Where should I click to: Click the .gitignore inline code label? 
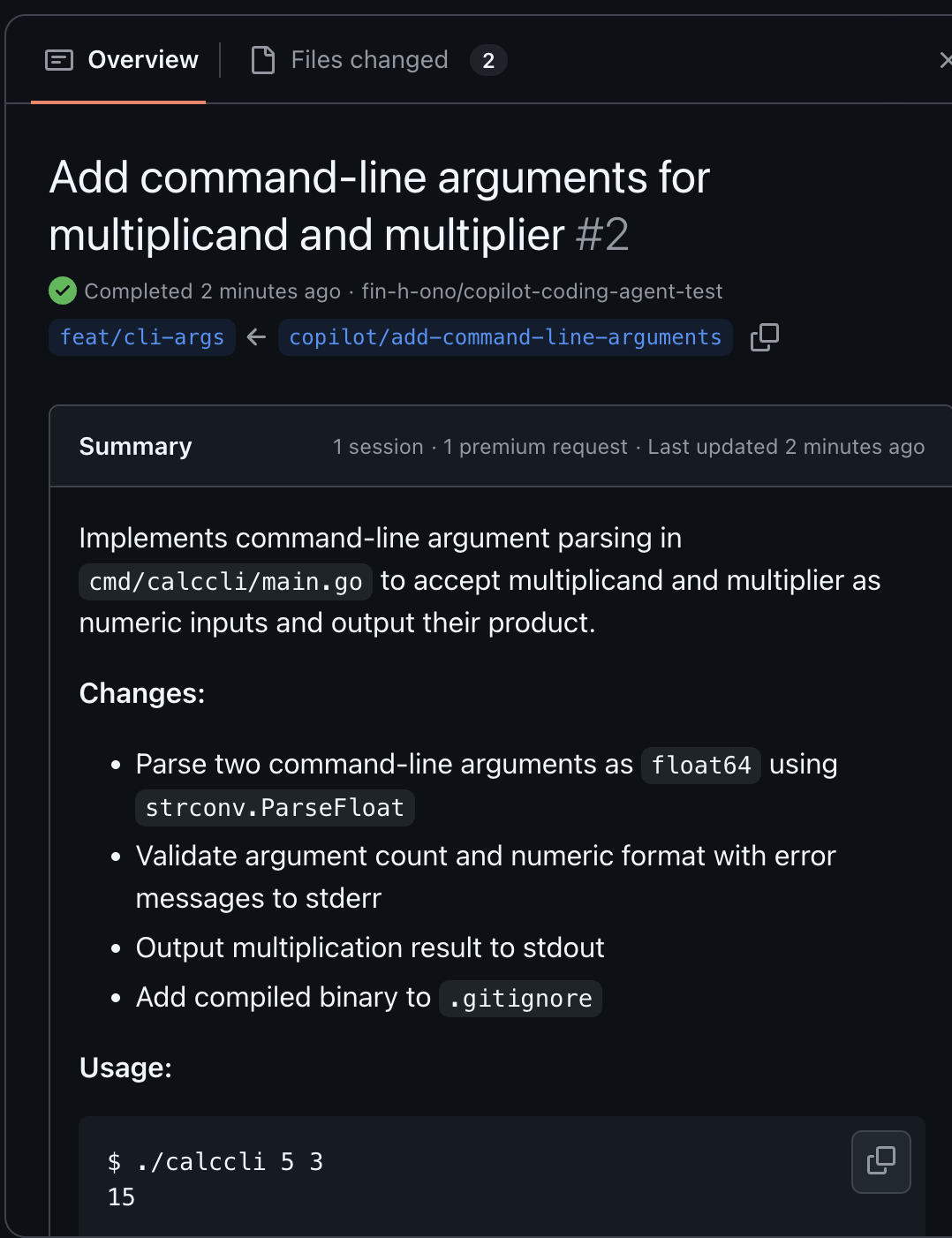point(520,999)
